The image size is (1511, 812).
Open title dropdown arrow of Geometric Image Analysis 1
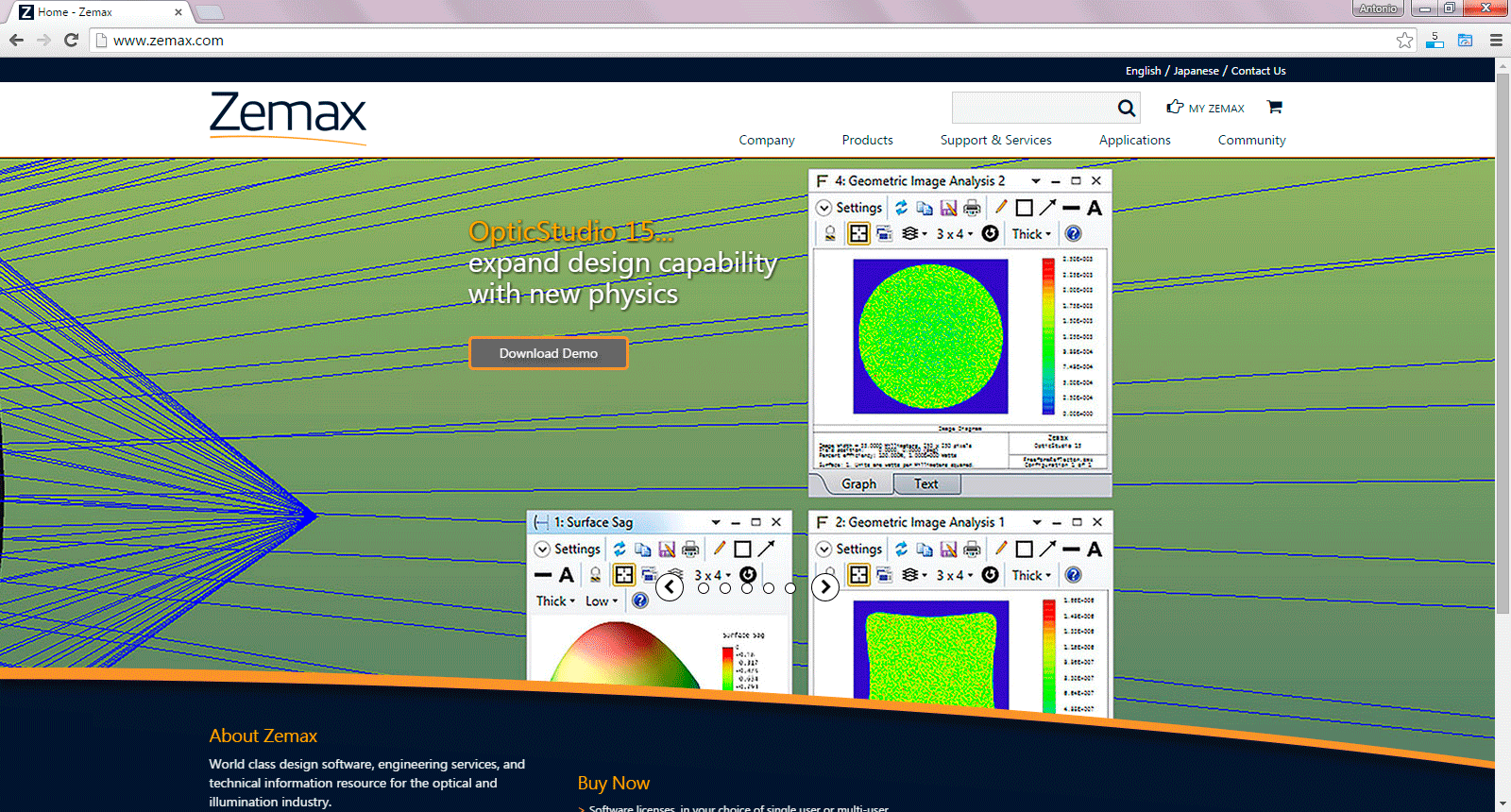tap(1037, 522)
